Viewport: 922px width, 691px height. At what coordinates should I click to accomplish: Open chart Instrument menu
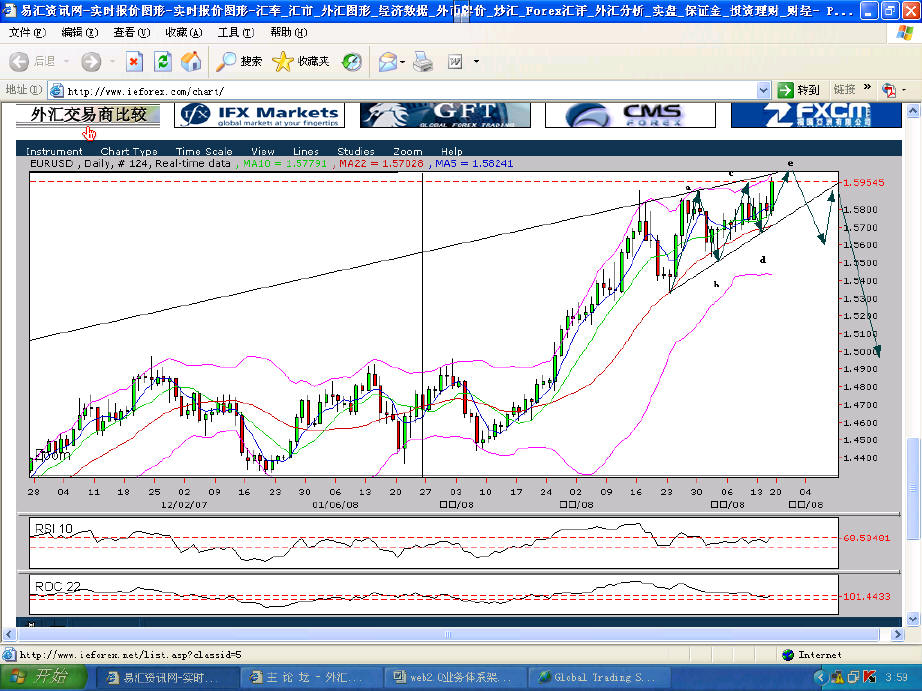[54, 151]
